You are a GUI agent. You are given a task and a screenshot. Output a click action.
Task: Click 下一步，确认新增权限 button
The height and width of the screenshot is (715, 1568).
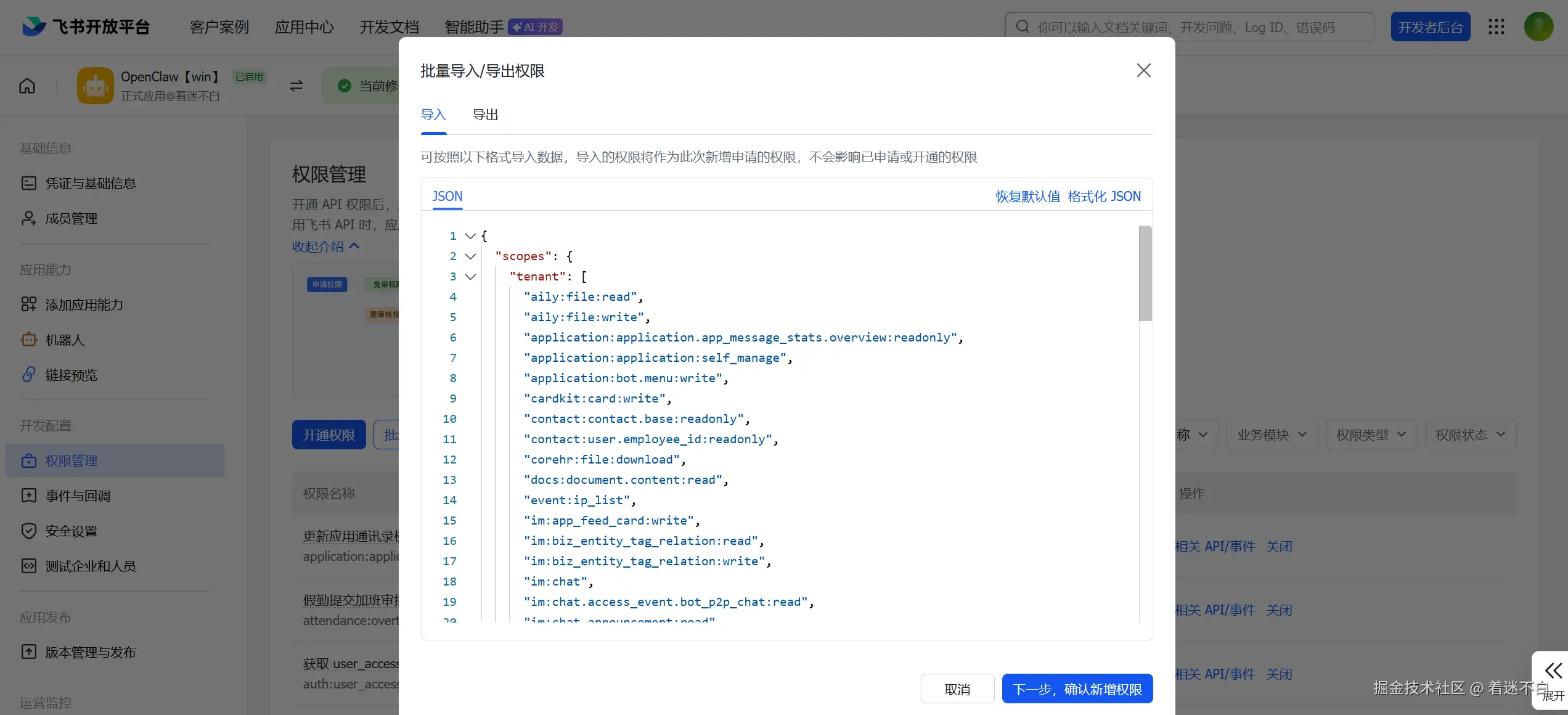coord(1077,689)
